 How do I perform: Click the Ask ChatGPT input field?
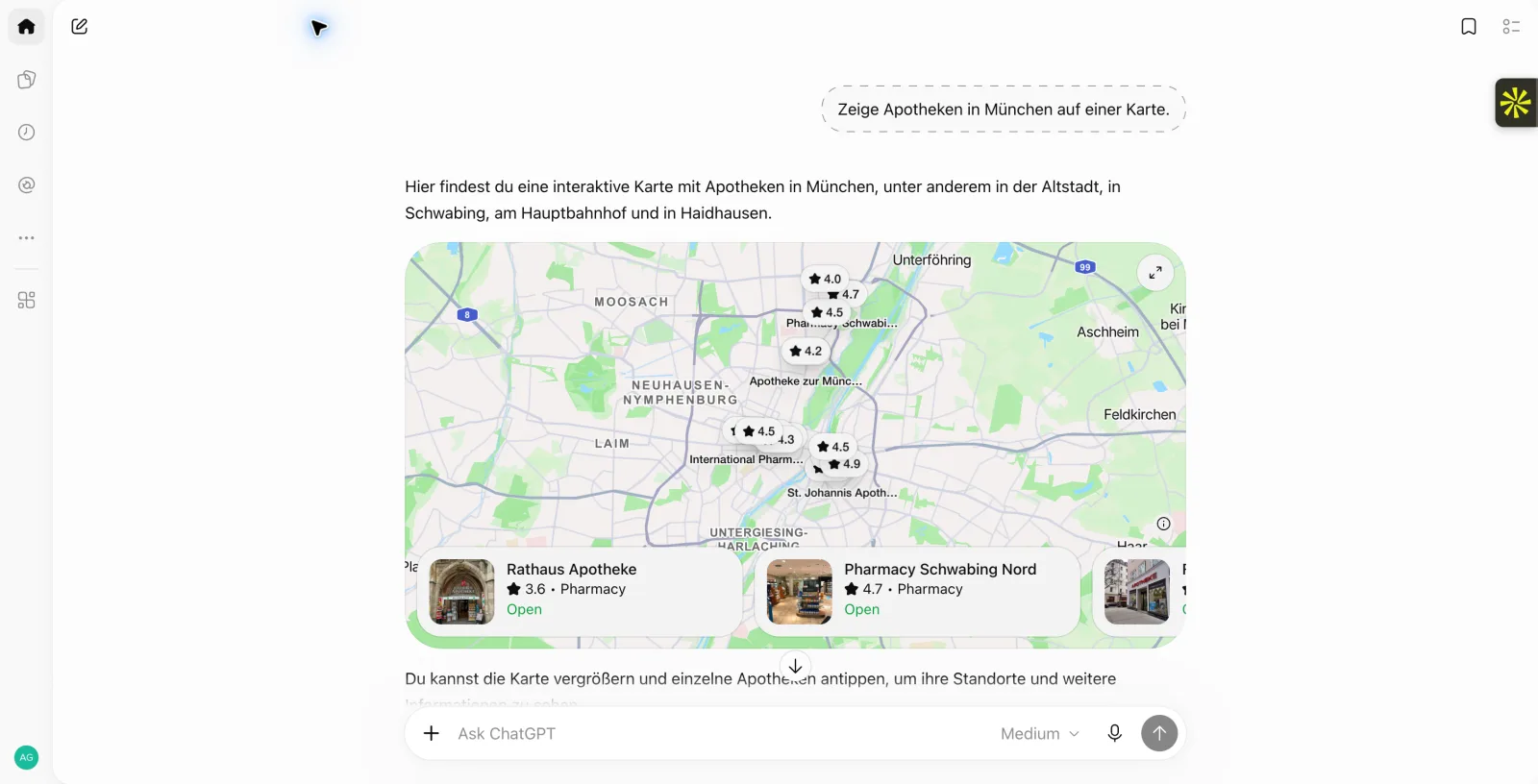pos(721,733)
